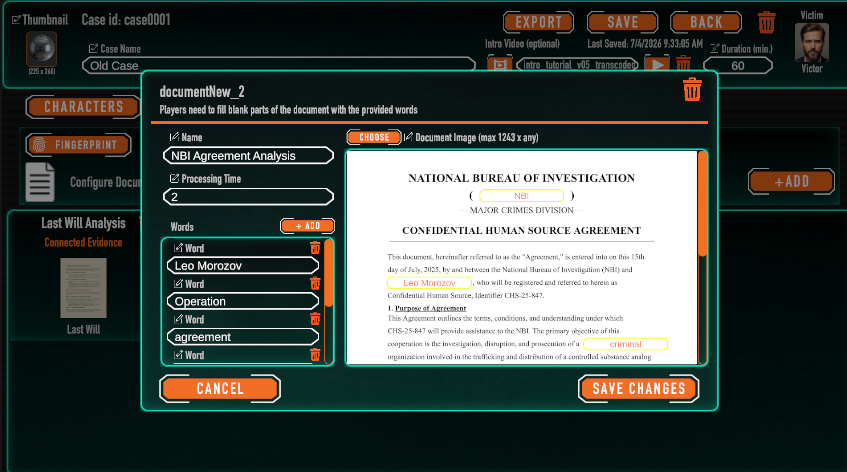Click the Processing Time pencil icon
This screenshot has height=472, width=847.
click(174, 178)
